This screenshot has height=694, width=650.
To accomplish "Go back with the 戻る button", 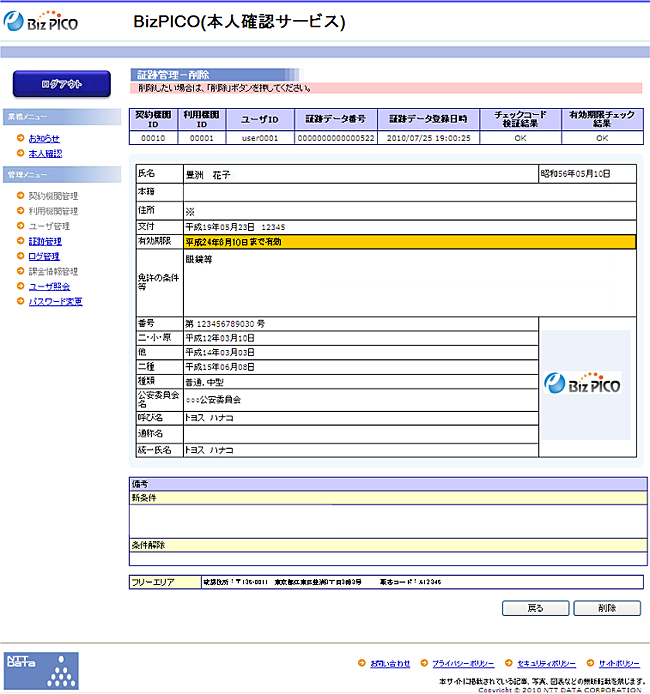I will (535, 608).
